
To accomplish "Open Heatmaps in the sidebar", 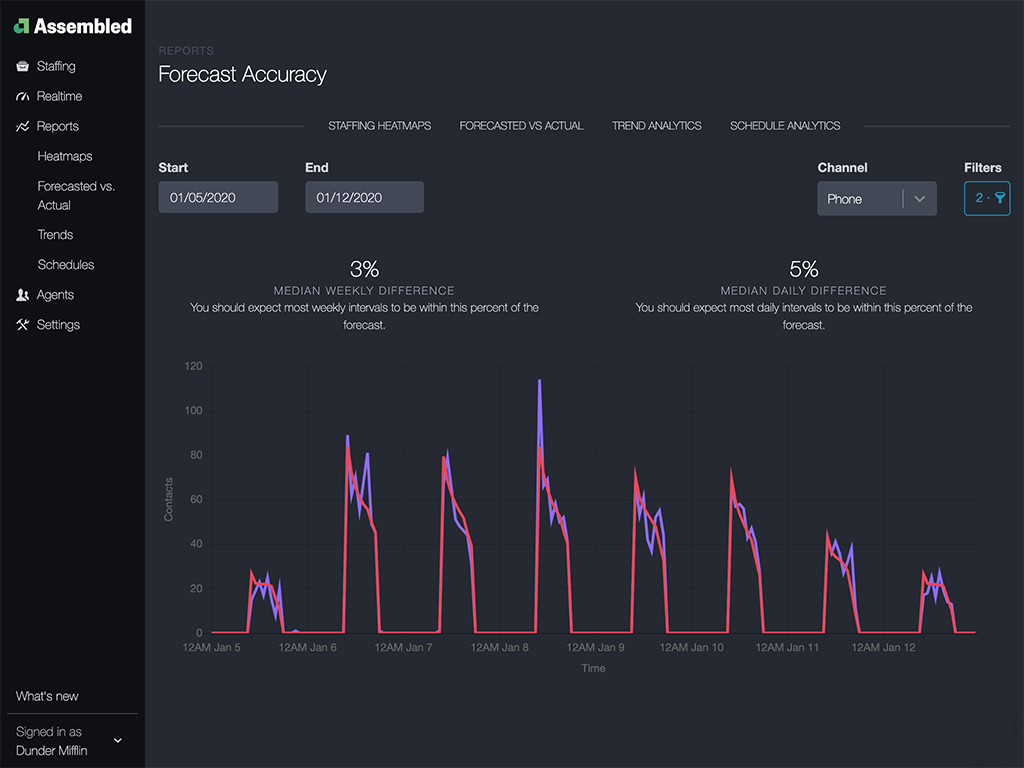I will pyautogui.click(x=65, y=156).
